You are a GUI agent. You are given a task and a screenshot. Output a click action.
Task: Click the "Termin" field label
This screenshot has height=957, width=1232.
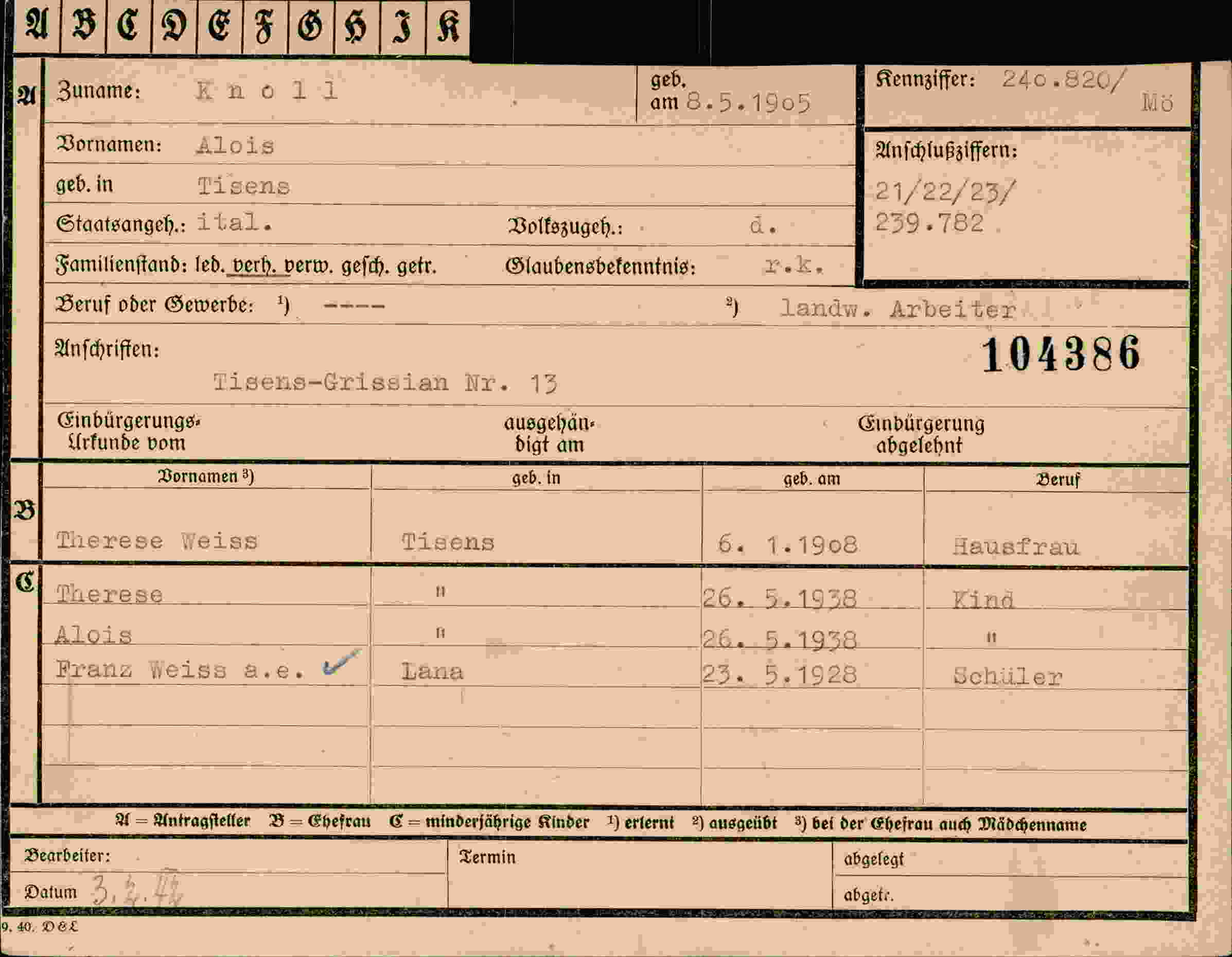(487, 857)
